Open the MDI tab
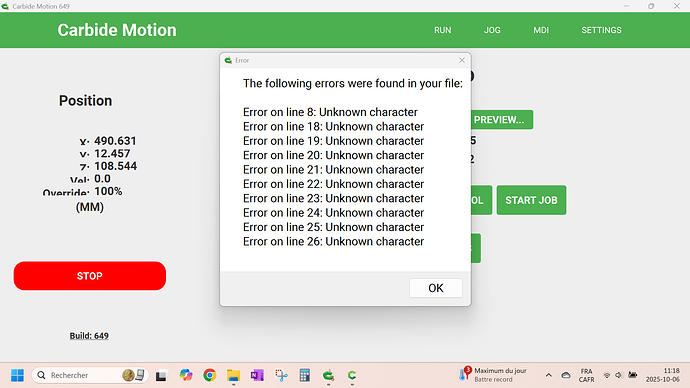The image size is (690, 388). point(541,30)
